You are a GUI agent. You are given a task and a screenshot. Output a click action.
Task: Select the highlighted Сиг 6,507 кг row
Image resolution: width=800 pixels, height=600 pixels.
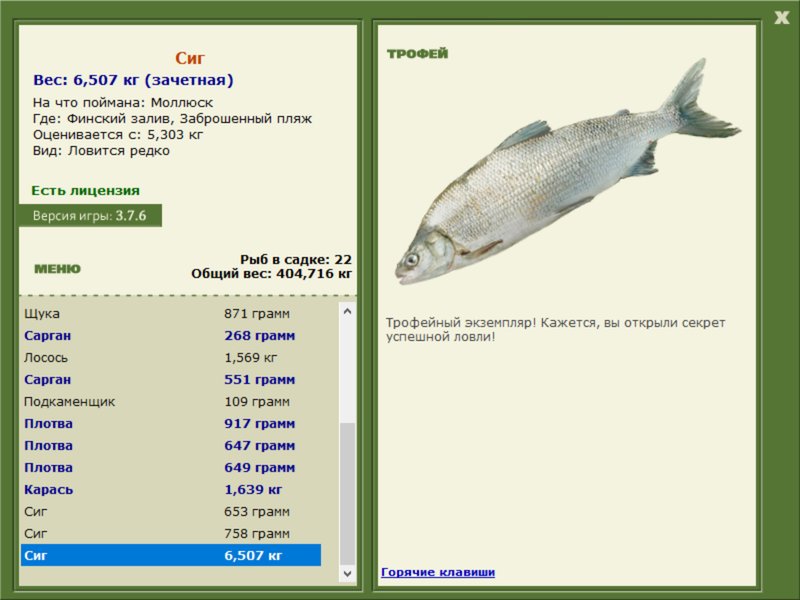[171, 555]
